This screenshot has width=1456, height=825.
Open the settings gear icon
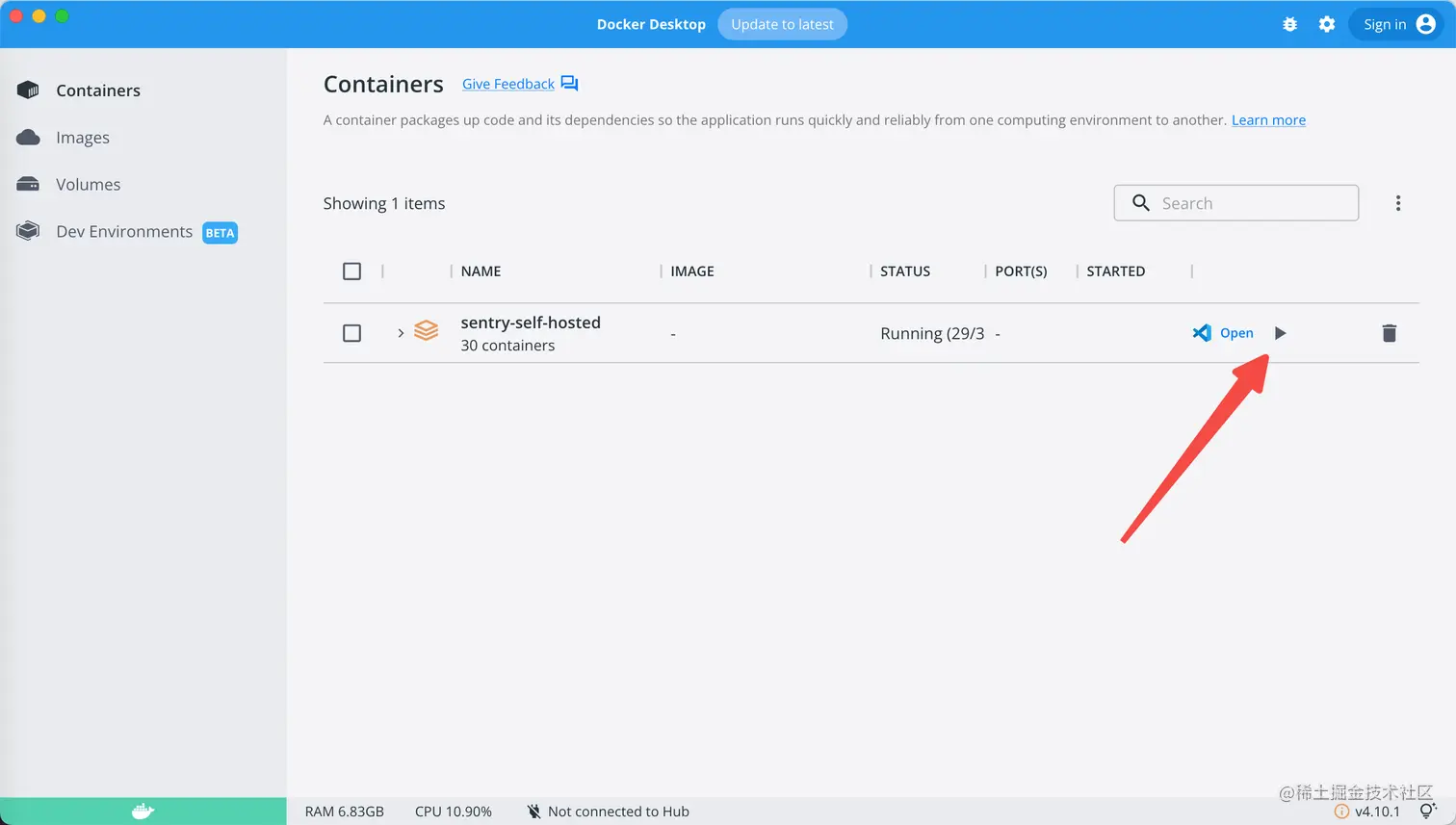pos(1327,24)
